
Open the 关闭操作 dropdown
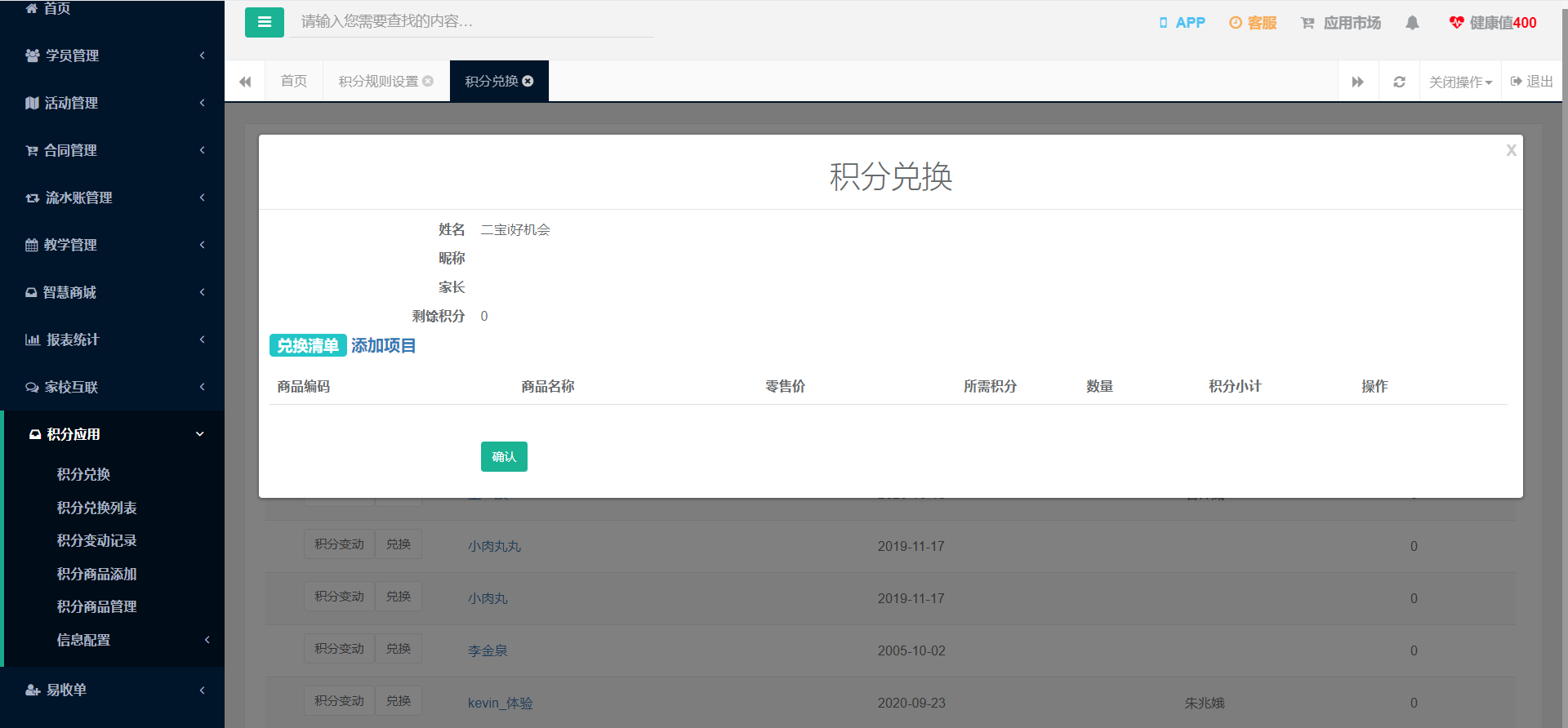point(1460,82)
